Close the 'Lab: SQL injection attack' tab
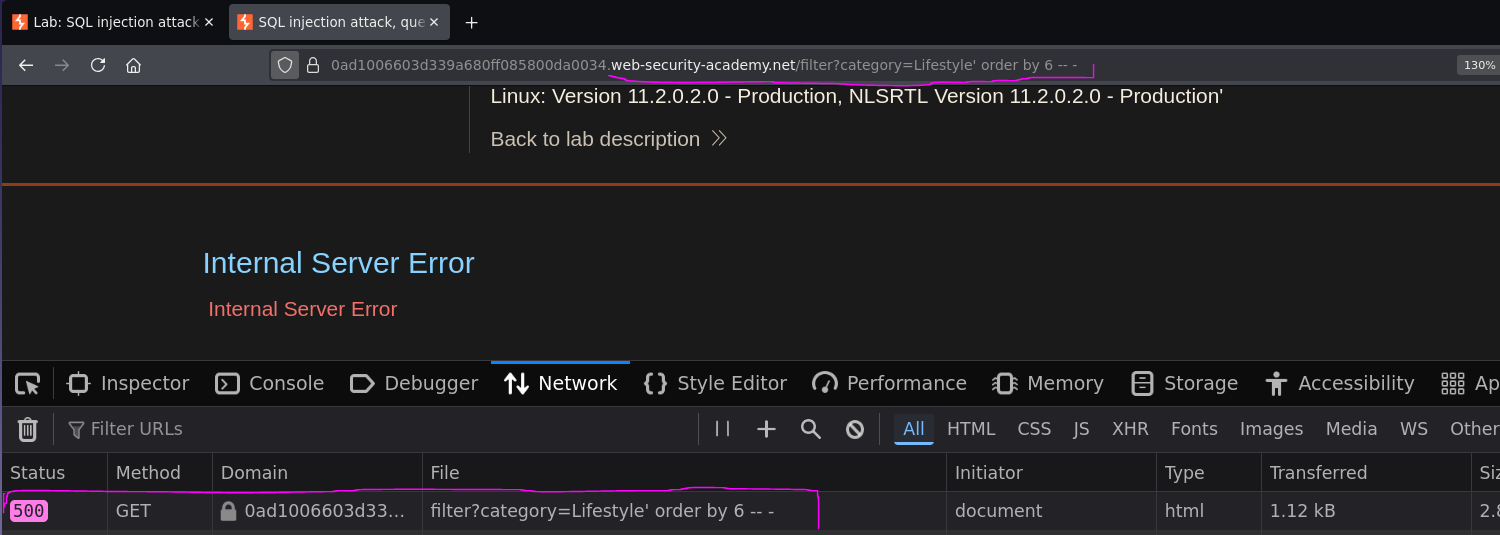The height and width of the screenshot is (535, 1500). [x=209, y=22]
